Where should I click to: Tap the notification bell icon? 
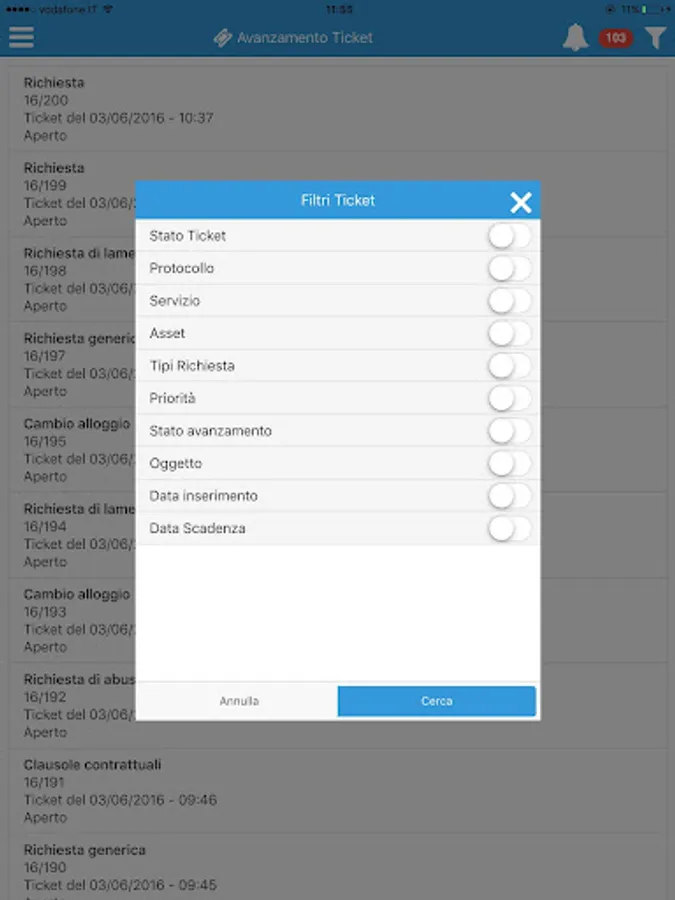pyautogui.click(x=575, y=38)
